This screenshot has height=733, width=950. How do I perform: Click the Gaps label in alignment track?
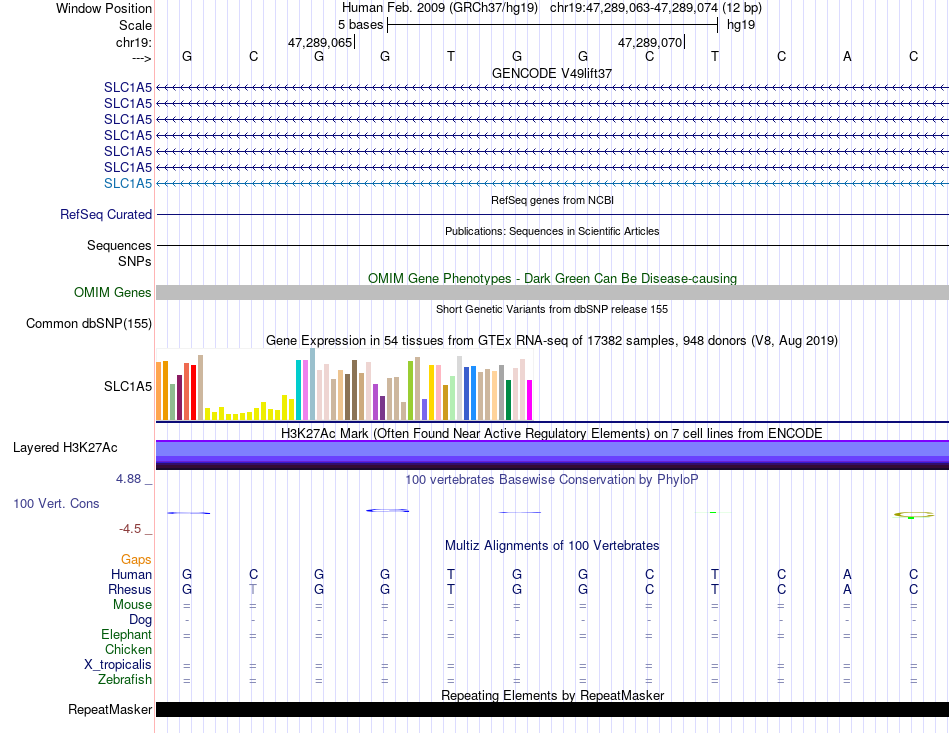pos(136,560)
